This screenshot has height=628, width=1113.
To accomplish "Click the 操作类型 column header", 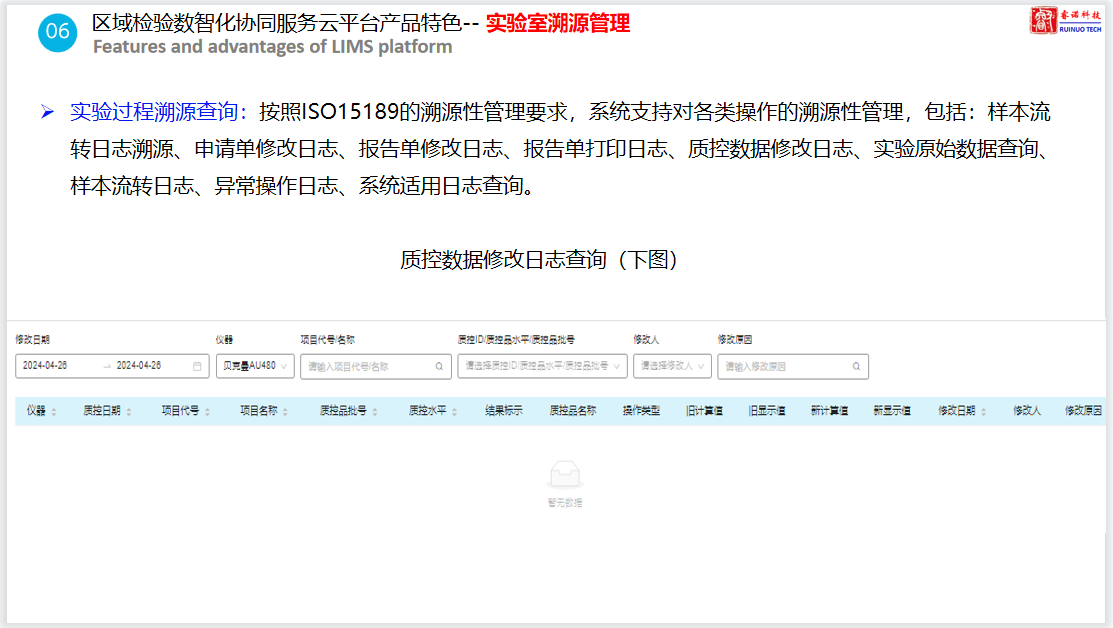I will point(641,411).
